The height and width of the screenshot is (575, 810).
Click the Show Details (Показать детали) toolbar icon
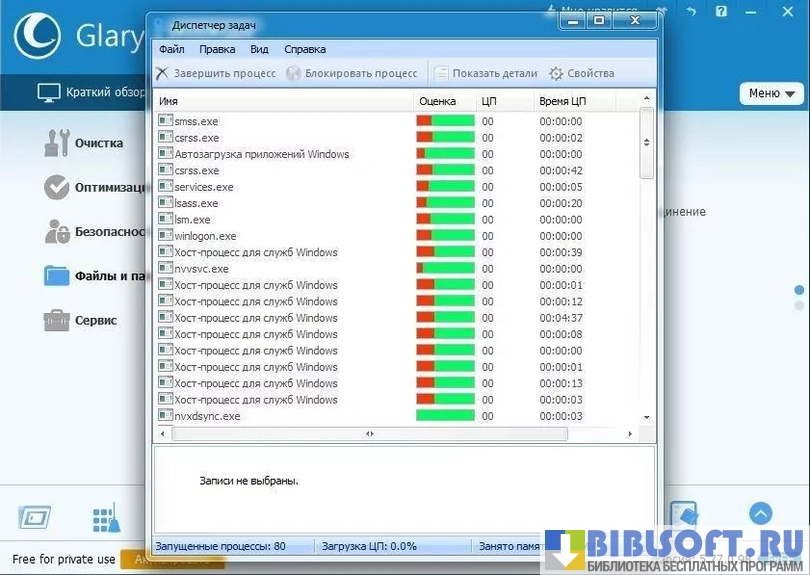(x=441, y=73)
